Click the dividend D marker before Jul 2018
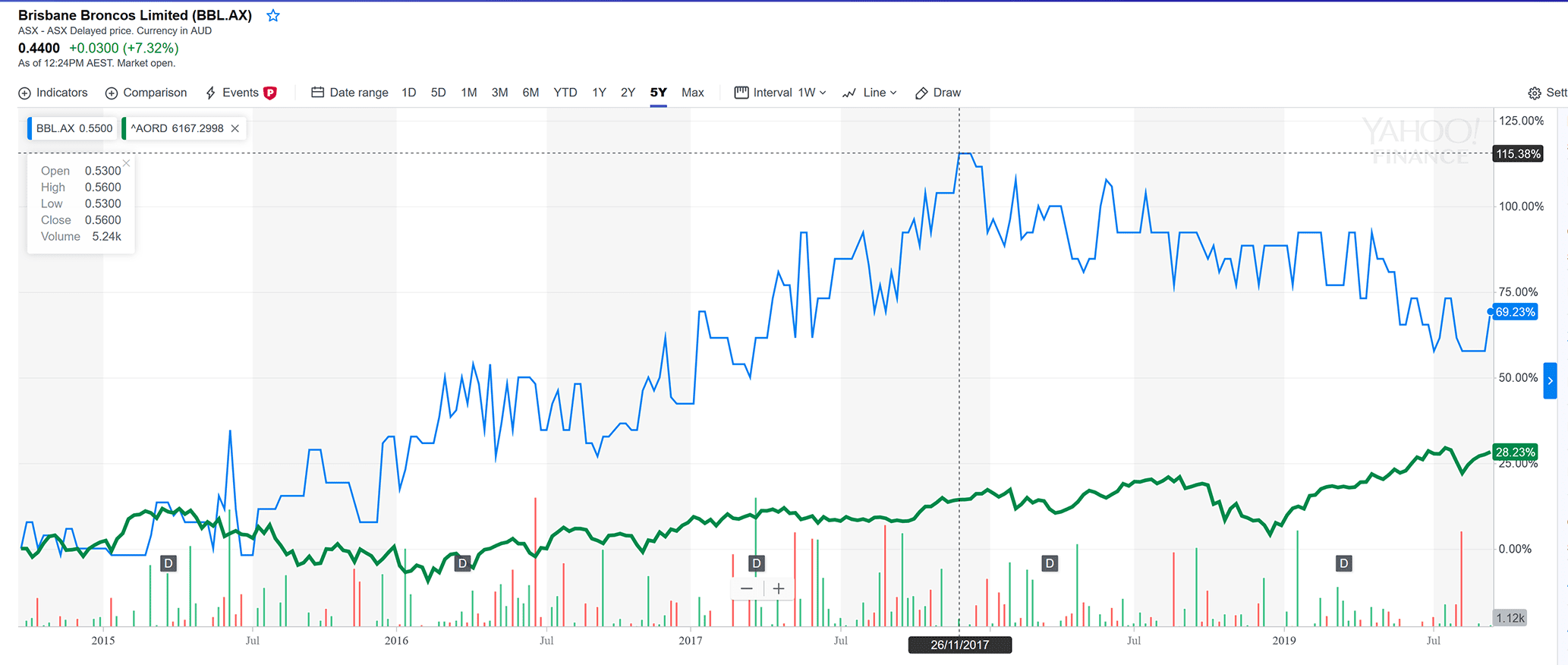1568x665 pixels. 1050,563
